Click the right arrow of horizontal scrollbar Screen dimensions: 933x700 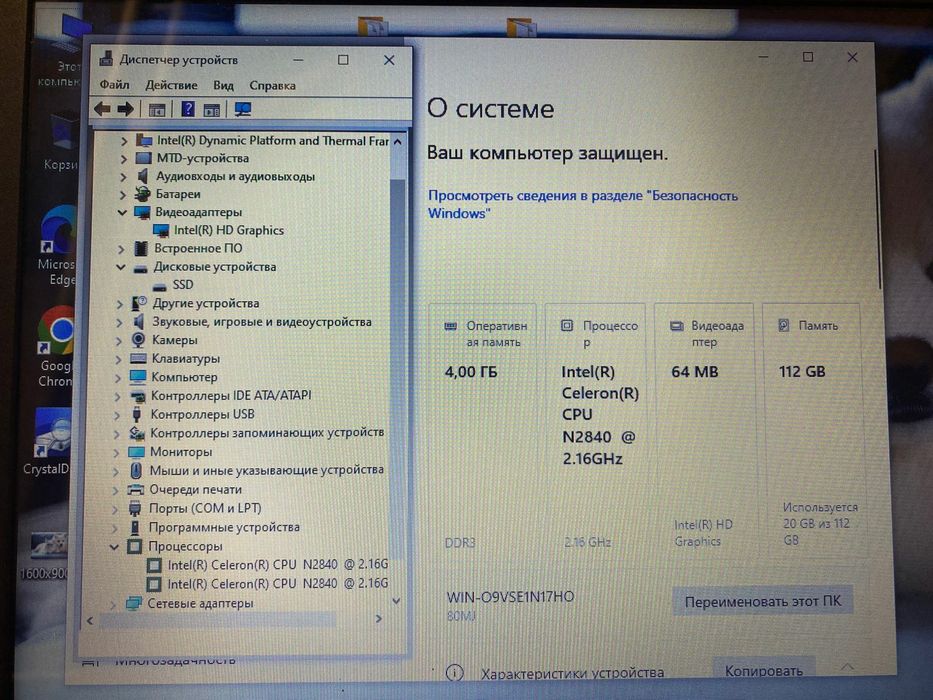378,619
